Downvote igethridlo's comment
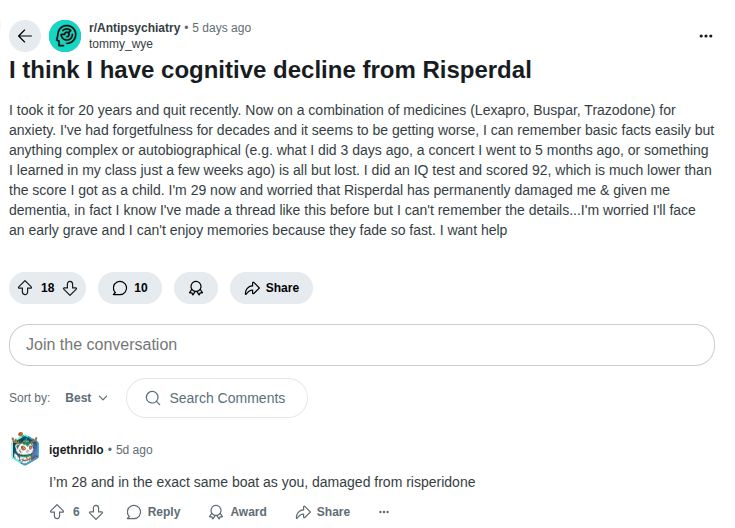Screen dimensions: 735x528 [96, 512]
